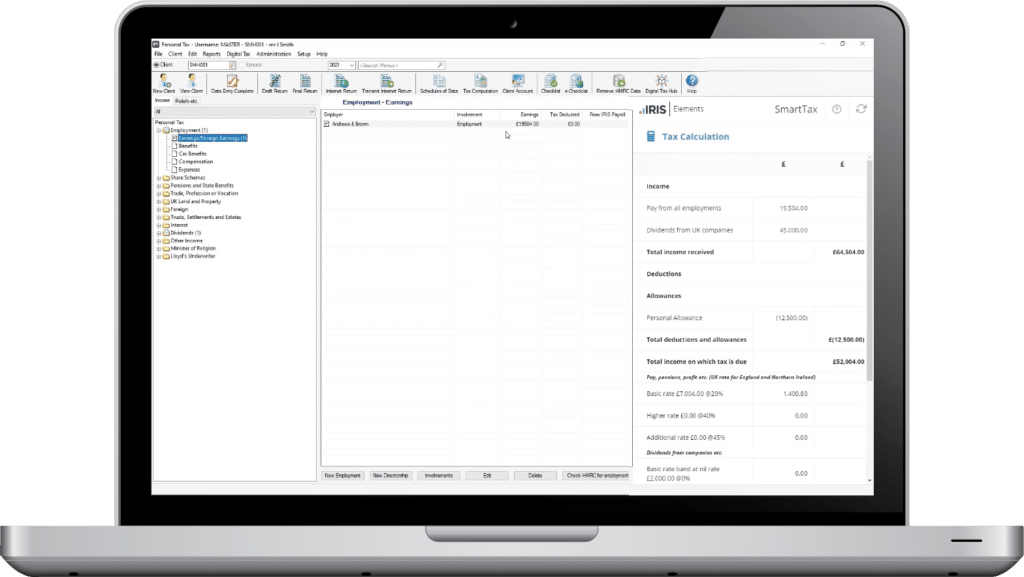Image resolution: width=1024 pixels, height=577 pixels.
Task: Click the Retrieve HMRC Data icon
Action: pos(620,83)
